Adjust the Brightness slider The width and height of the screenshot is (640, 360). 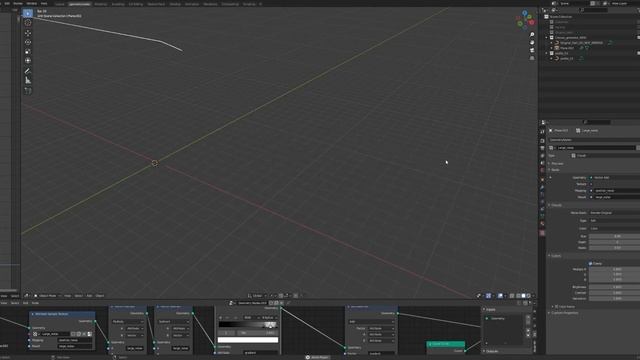click(614, 287)
